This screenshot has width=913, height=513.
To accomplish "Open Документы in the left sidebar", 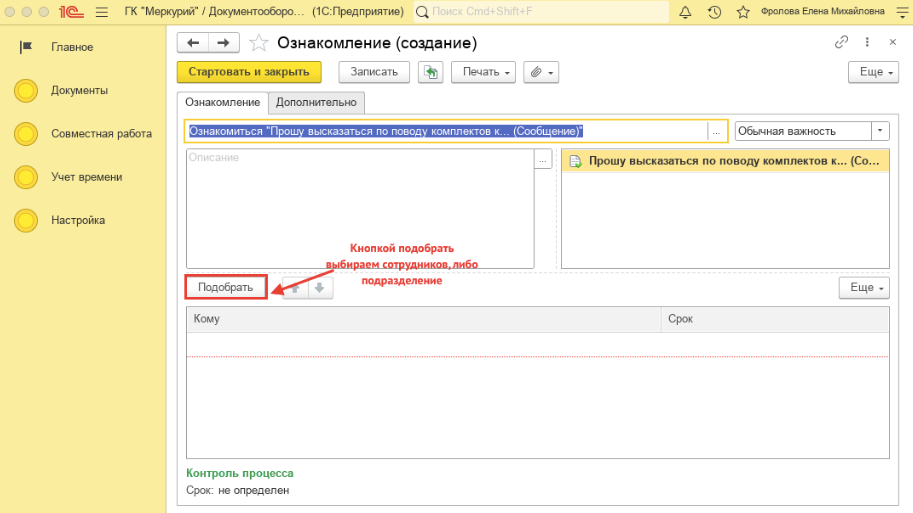I will click(x=79, y=90).
